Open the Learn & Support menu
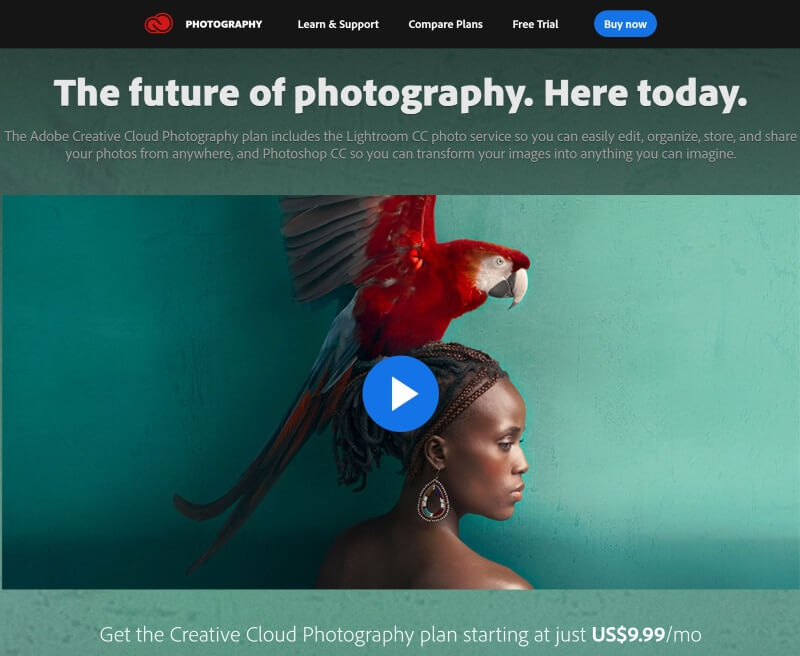This screenshot has width=800, height=656. pyautogui.click(x=338, y=24)
